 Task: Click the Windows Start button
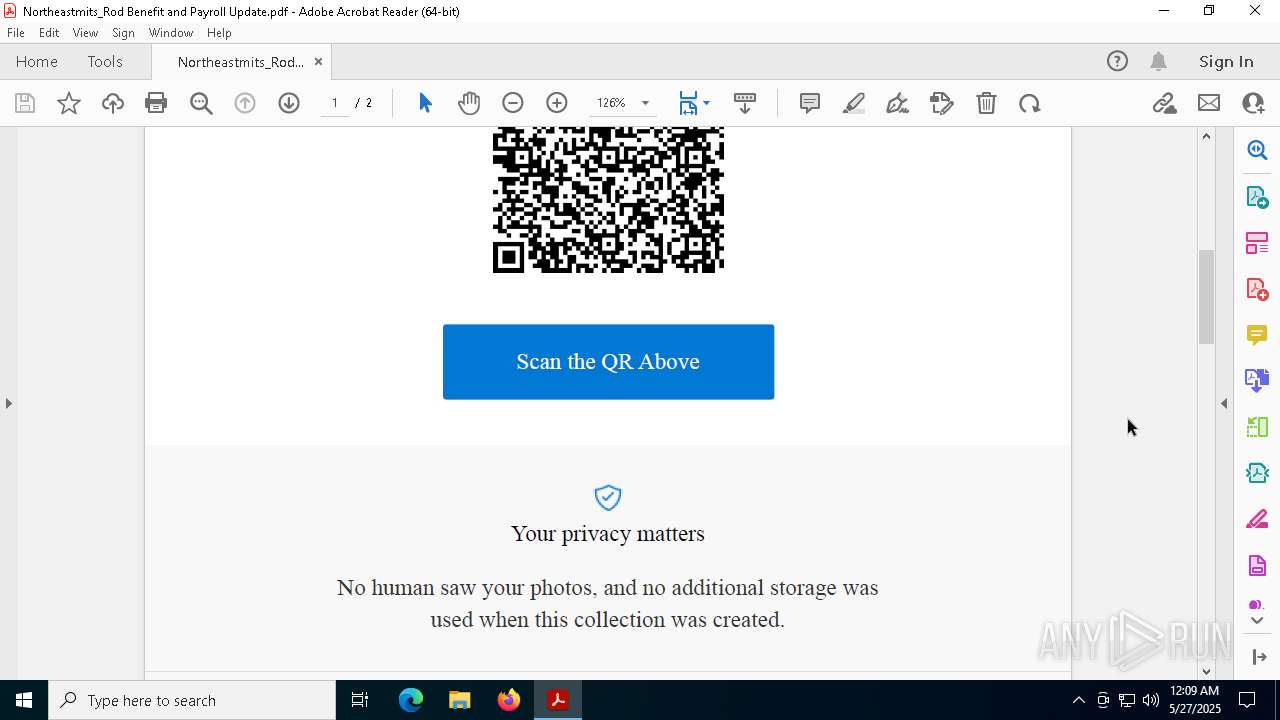(x=24, y=700)
